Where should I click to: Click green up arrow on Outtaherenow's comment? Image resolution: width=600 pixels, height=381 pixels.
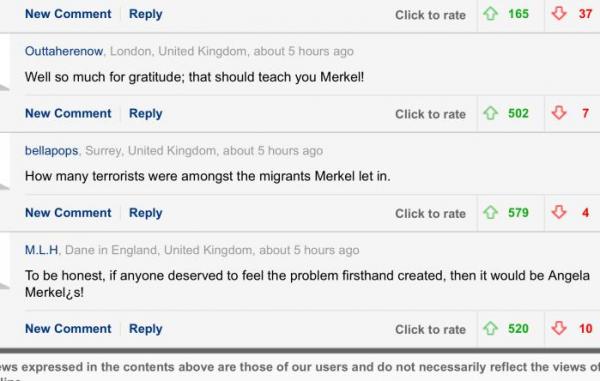pyautogui.click(x=490, y=113)
